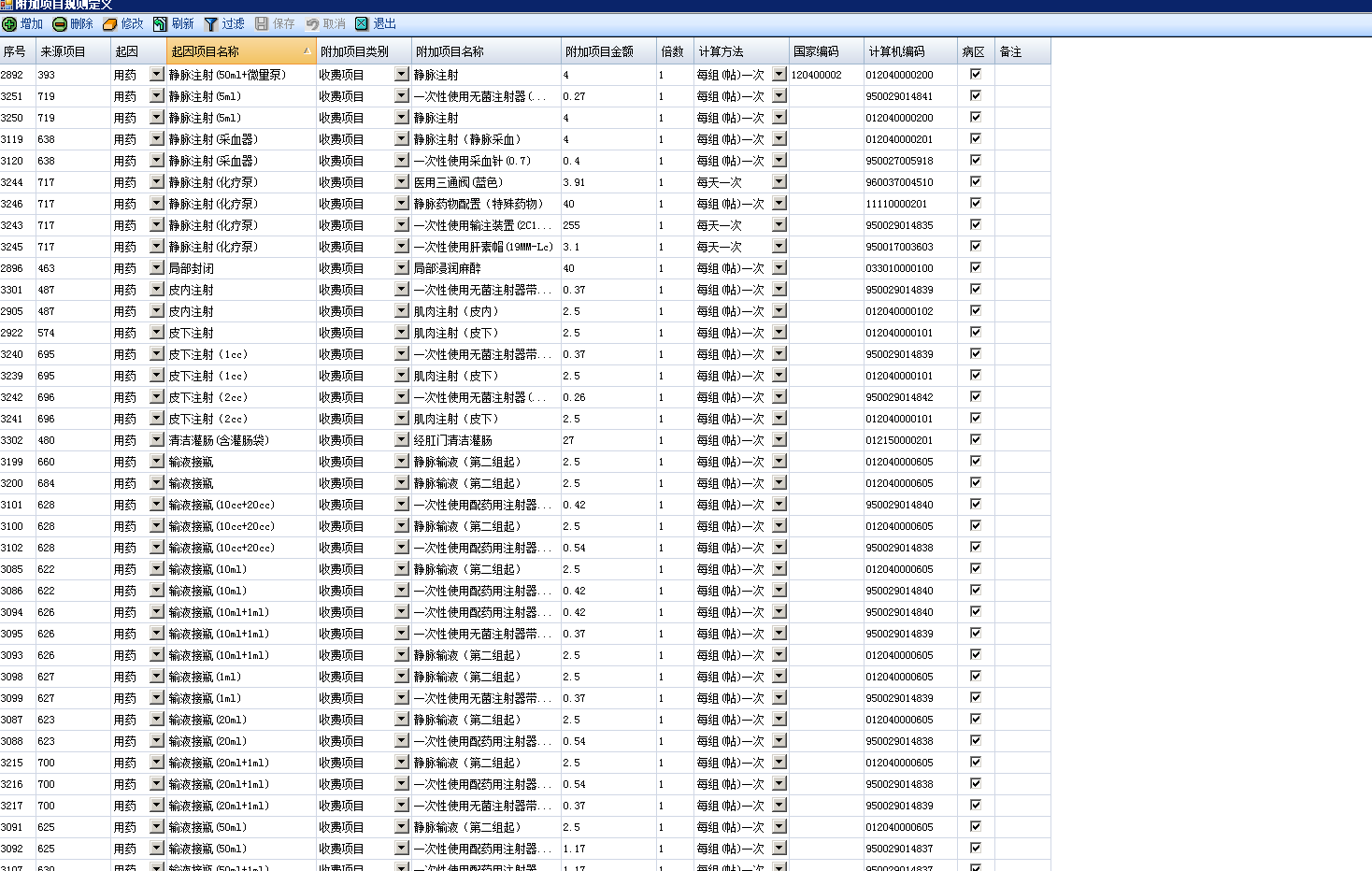Select the code cell 033010000100
This screenshot has height=871, width=1372.
click(x=911, y=268)
